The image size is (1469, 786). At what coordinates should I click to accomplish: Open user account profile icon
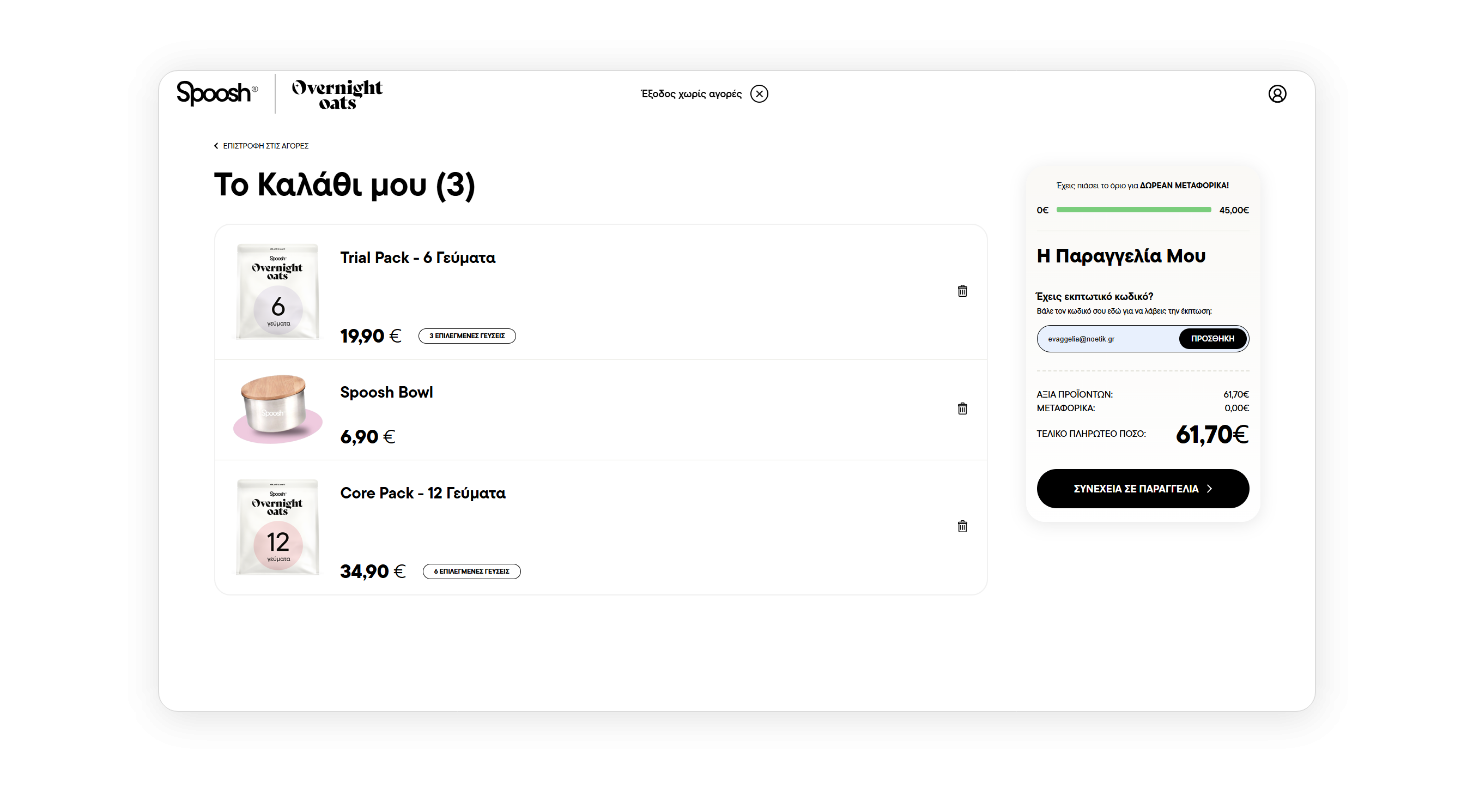point(1277,94)
